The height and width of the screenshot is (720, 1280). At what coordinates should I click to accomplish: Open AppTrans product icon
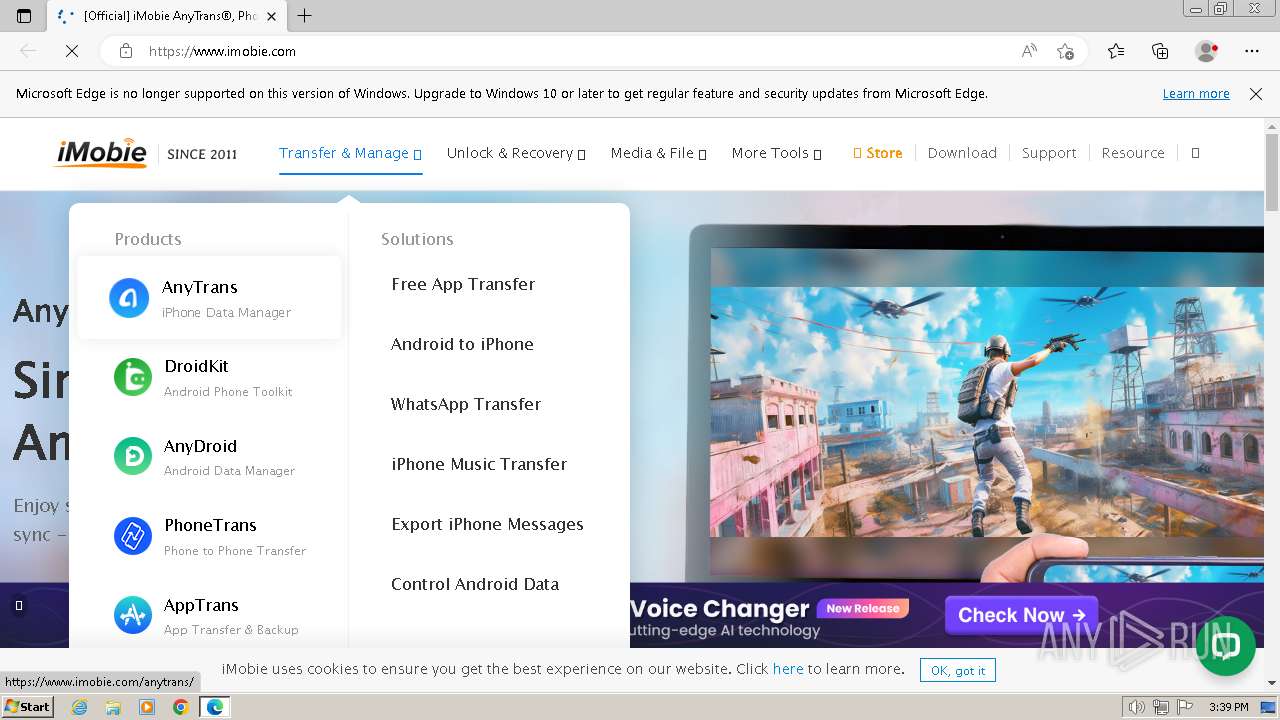(132, 616)
